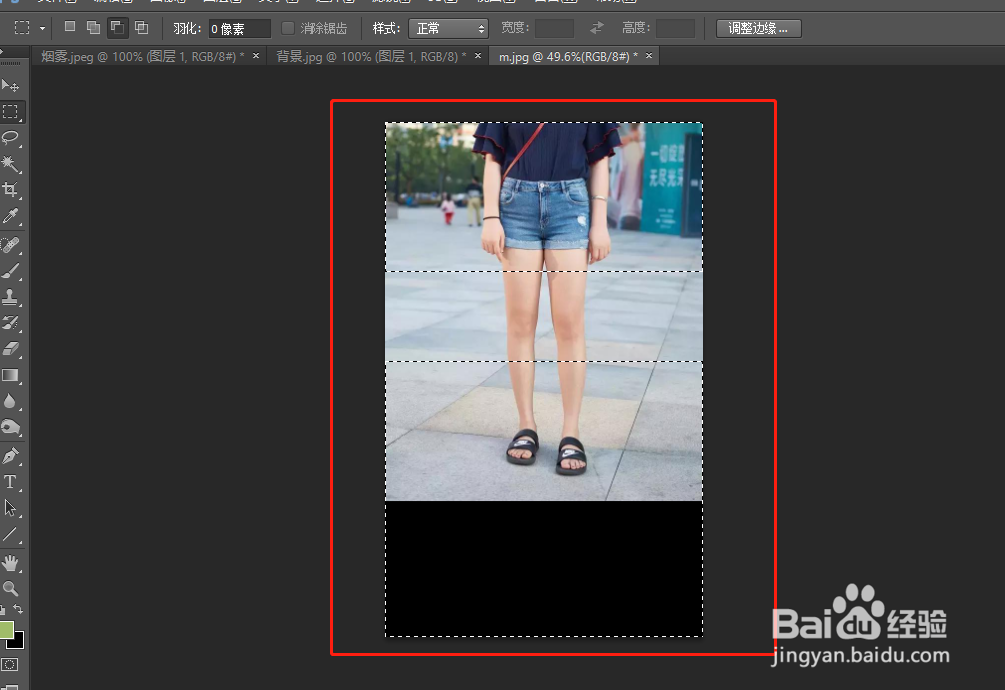Open the Style dropdown showing 正常
1005x690 pixels.
(449, 28)
